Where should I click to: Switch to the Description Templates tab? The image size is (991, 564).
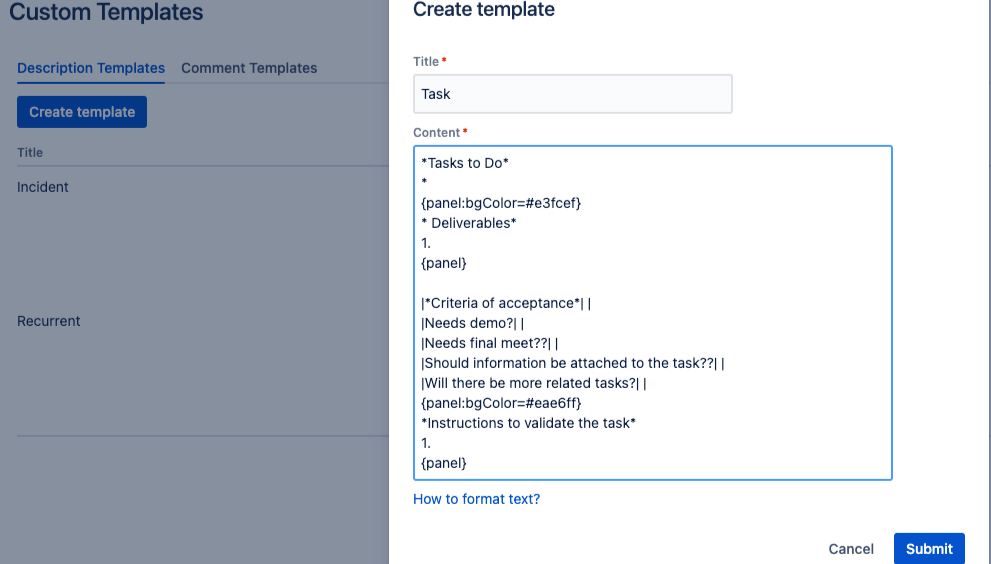point(91,68)
